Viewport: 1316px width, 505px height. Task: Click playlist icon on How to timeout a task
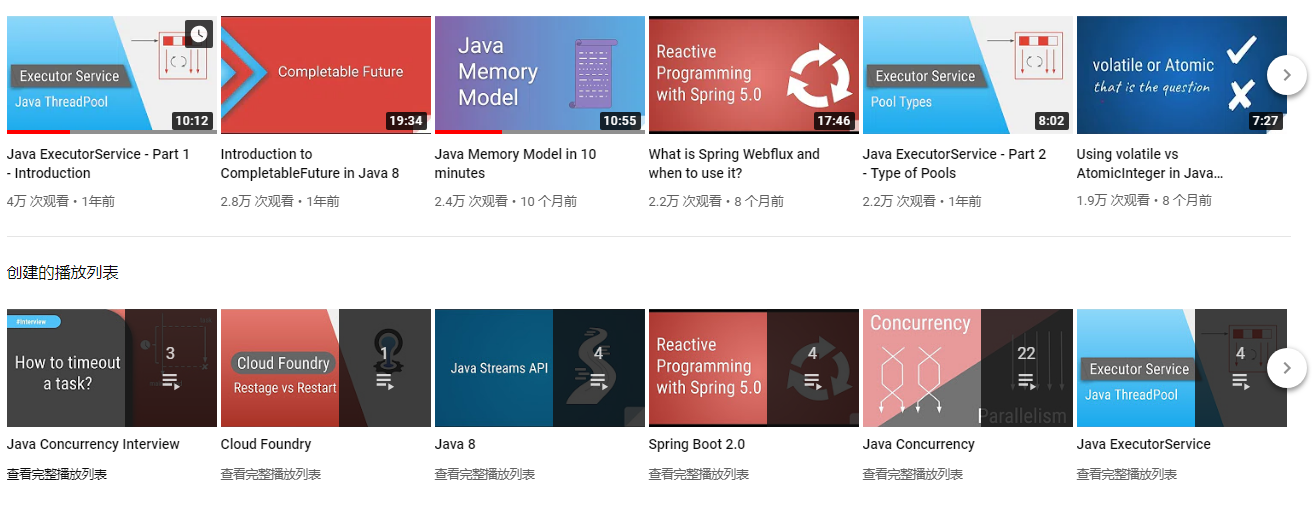[x=170, y=381]
